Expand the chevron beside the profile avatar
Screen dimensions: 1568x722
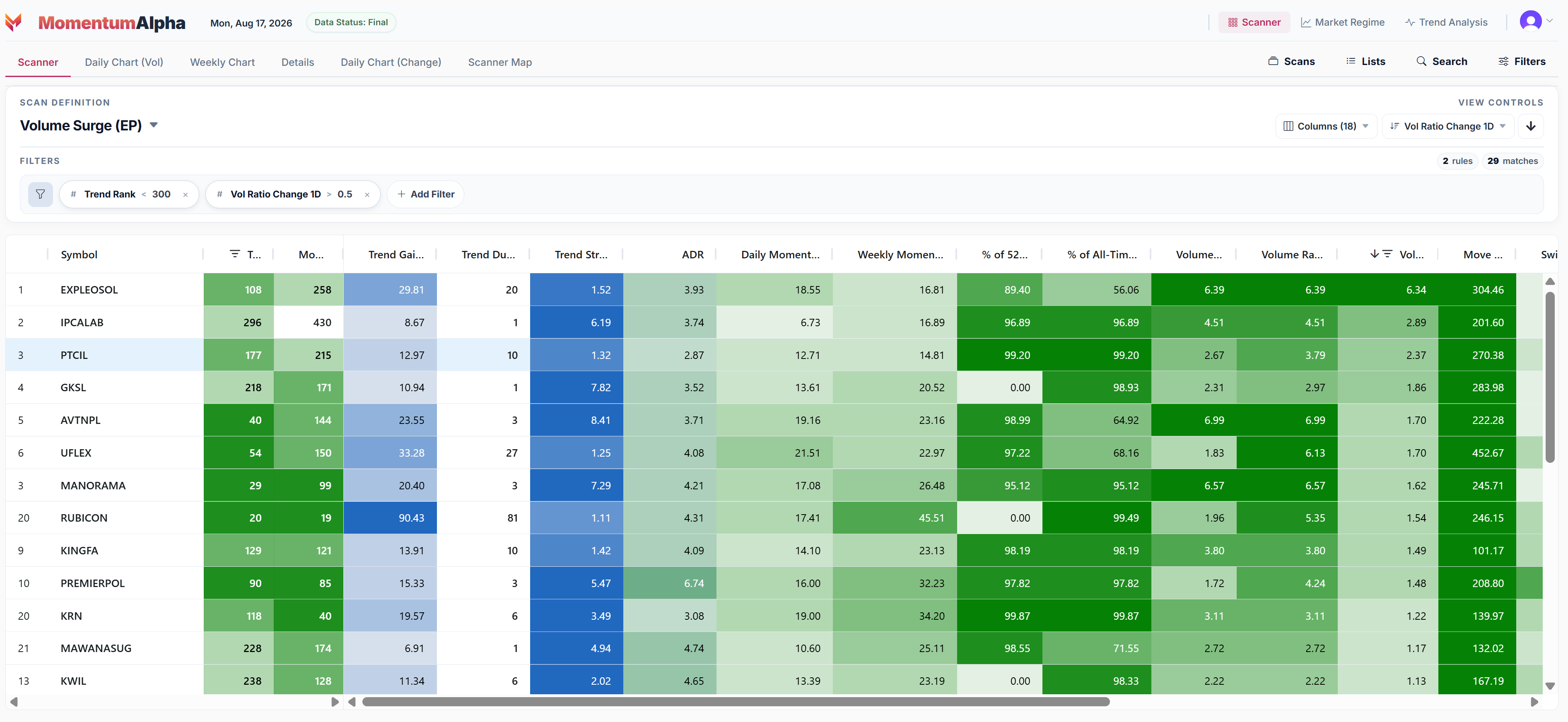click(1549, 21)
